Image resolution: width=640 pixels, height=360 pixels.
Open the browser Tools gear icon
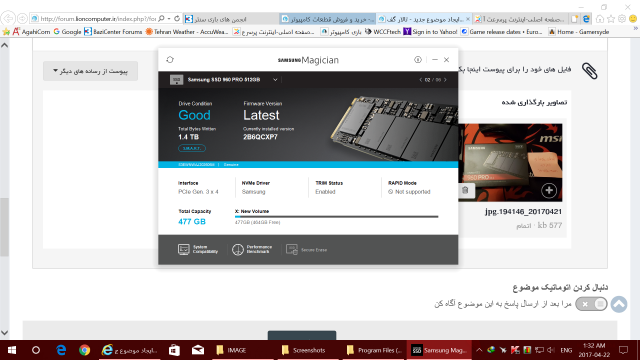[x=622, y=19]
